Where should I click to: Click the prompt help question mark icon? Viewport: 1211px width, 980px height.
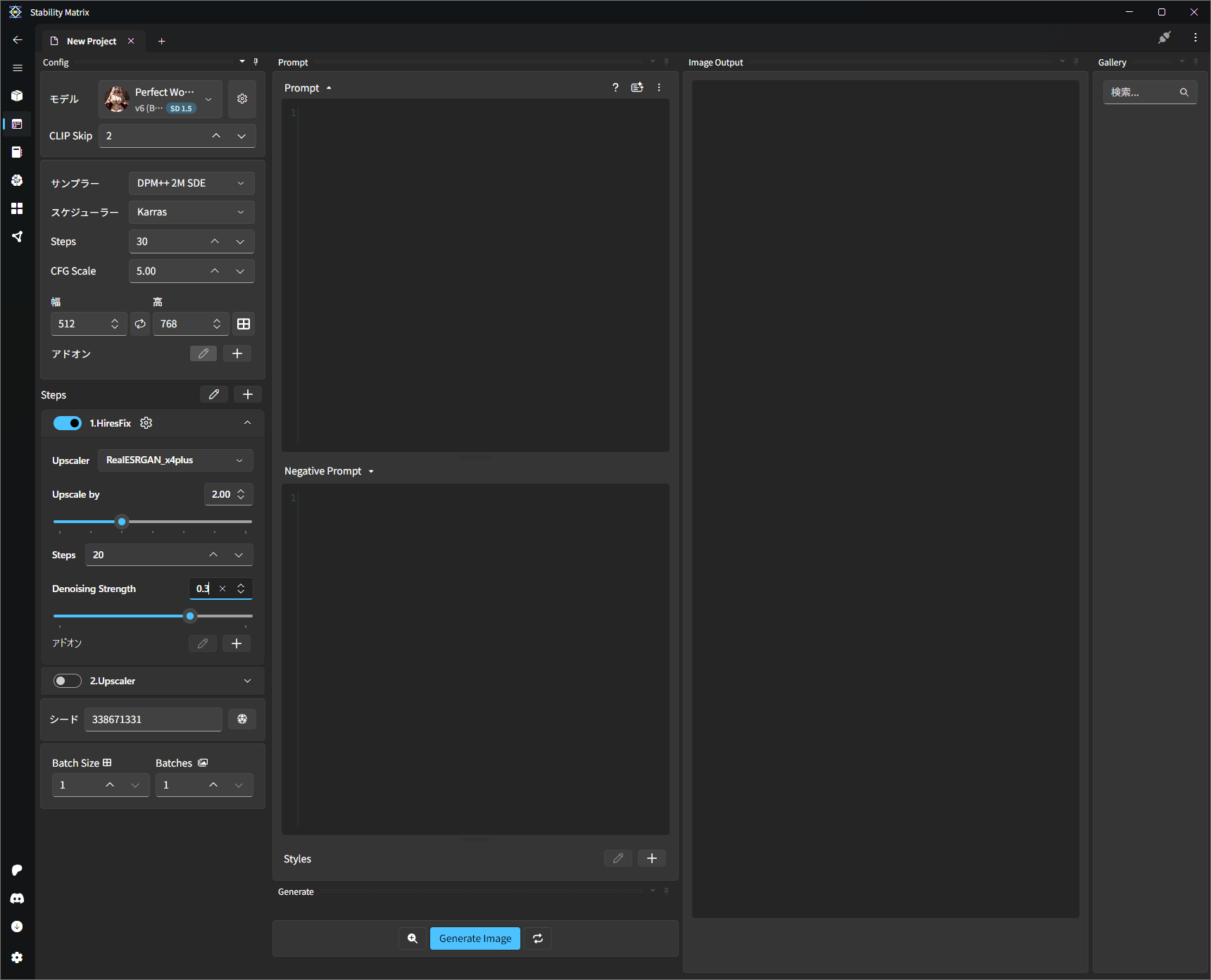(x=615, y=87)
